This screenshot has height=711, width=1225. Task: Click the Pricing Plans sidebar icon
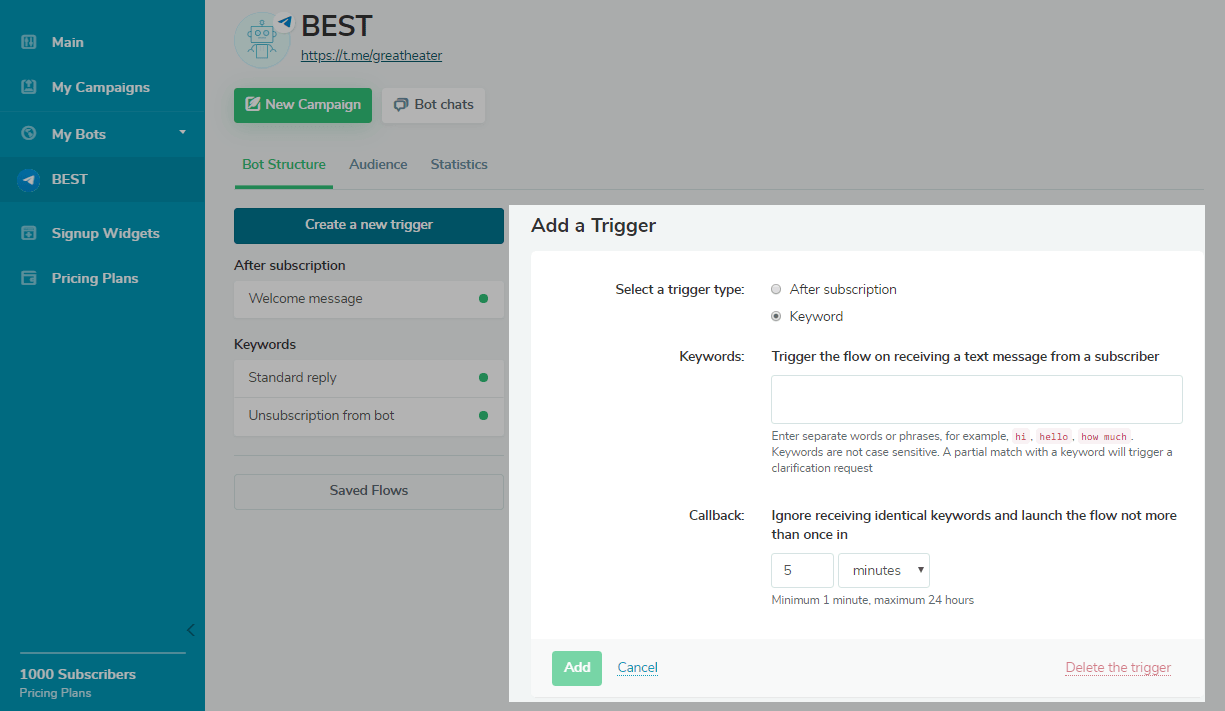tap(29, 278)
